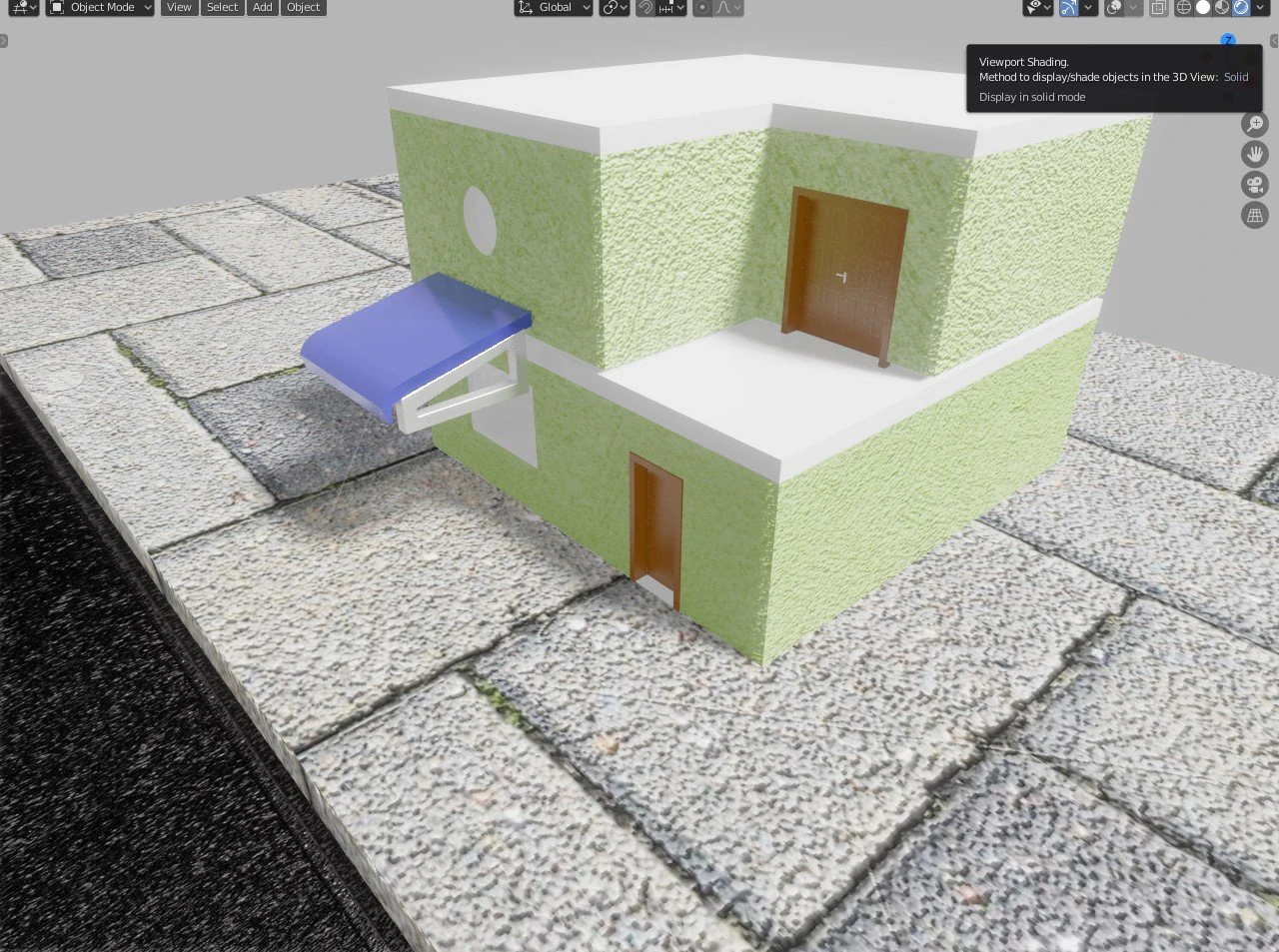
Task: Open the Object menu in the header
Action: tap(303, 8)
